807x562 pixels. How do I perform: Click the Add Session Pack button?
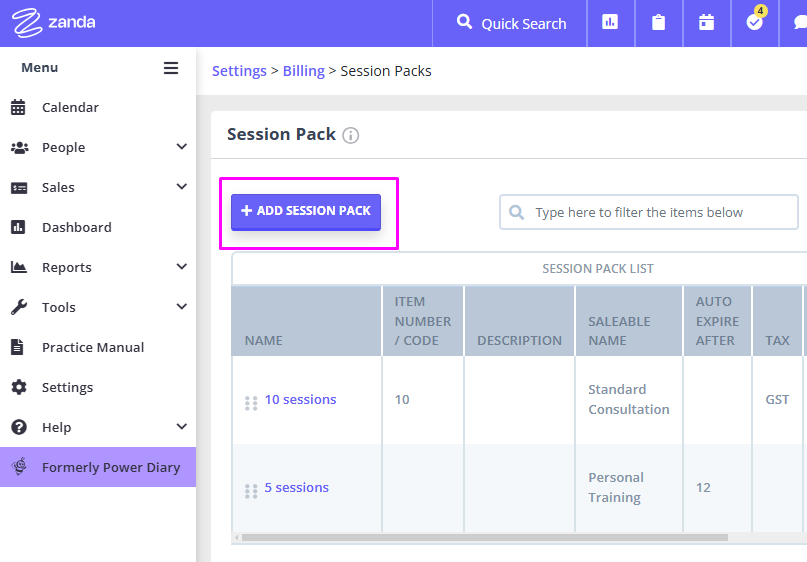tap(306, 212)
